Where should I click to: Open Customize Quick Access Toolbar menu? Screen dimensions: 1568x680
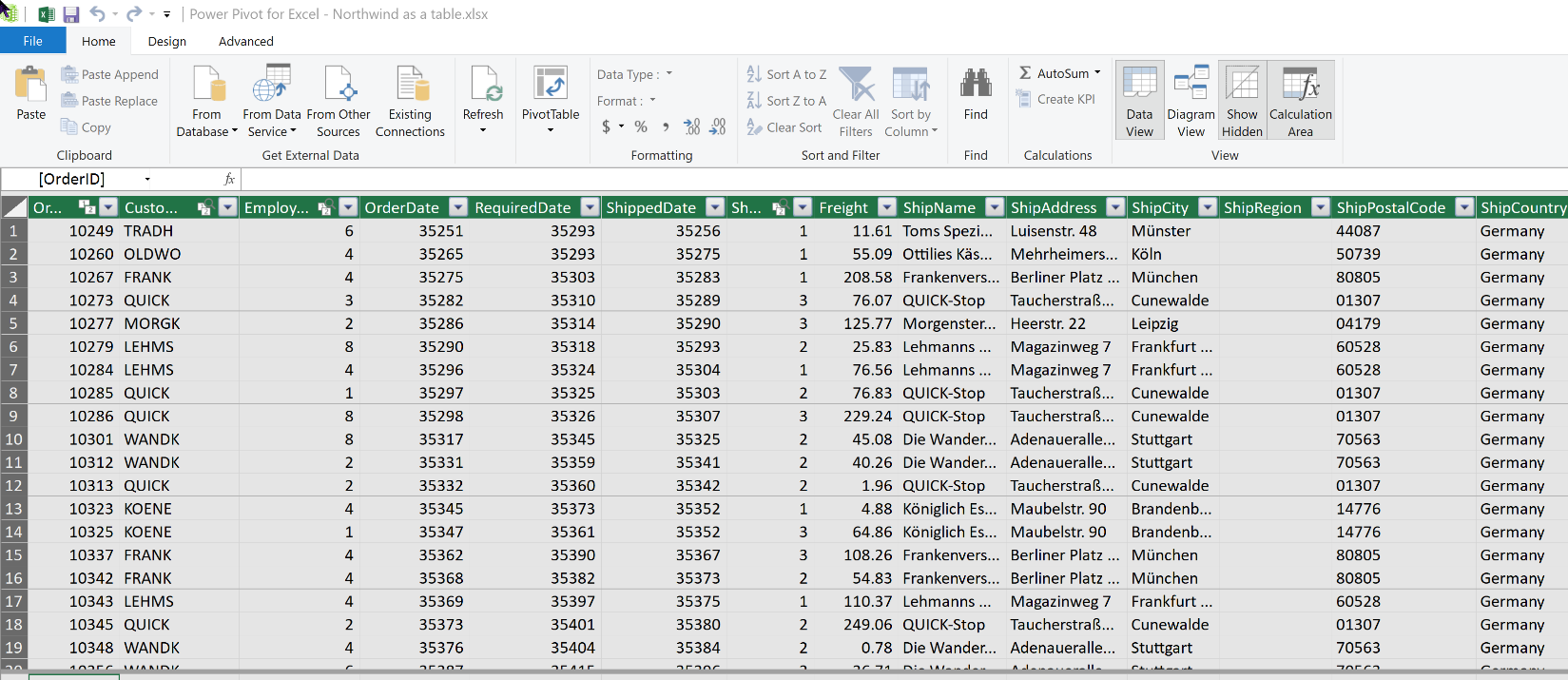coord(167,14)
